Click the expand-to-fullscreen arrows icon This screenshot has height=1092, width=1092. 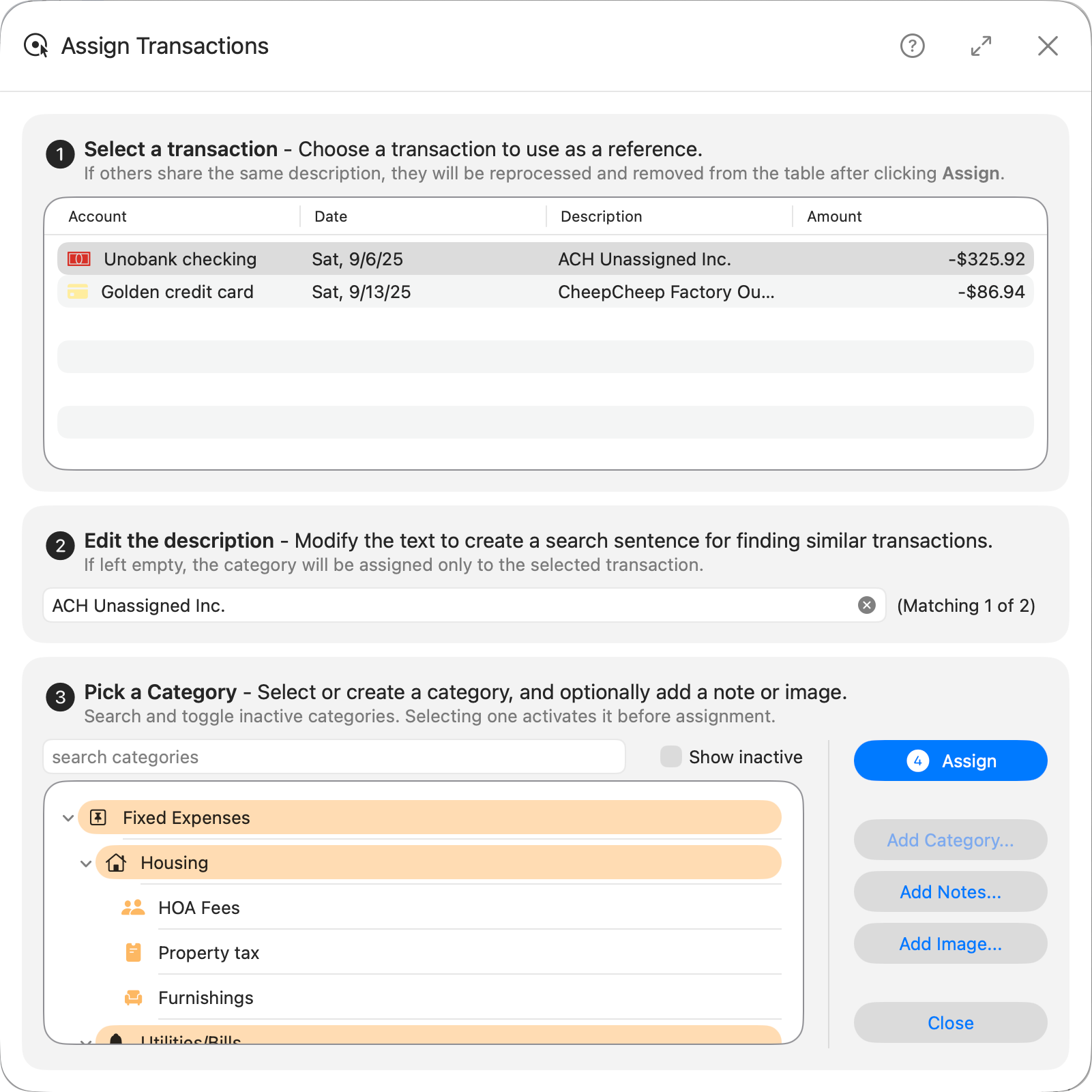coord(981,46)
